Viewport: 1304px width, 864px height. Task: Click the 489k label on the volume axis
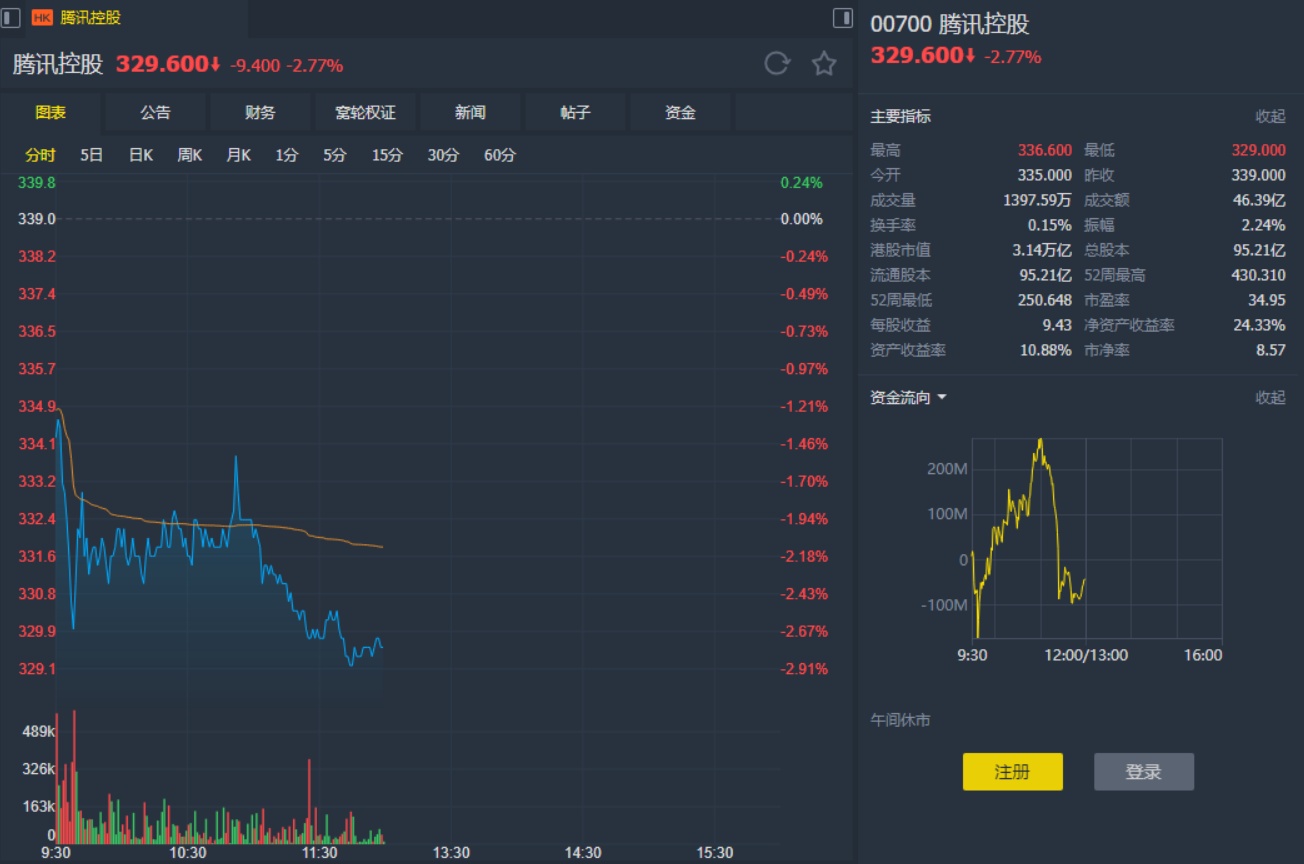[x=38, y=732]
